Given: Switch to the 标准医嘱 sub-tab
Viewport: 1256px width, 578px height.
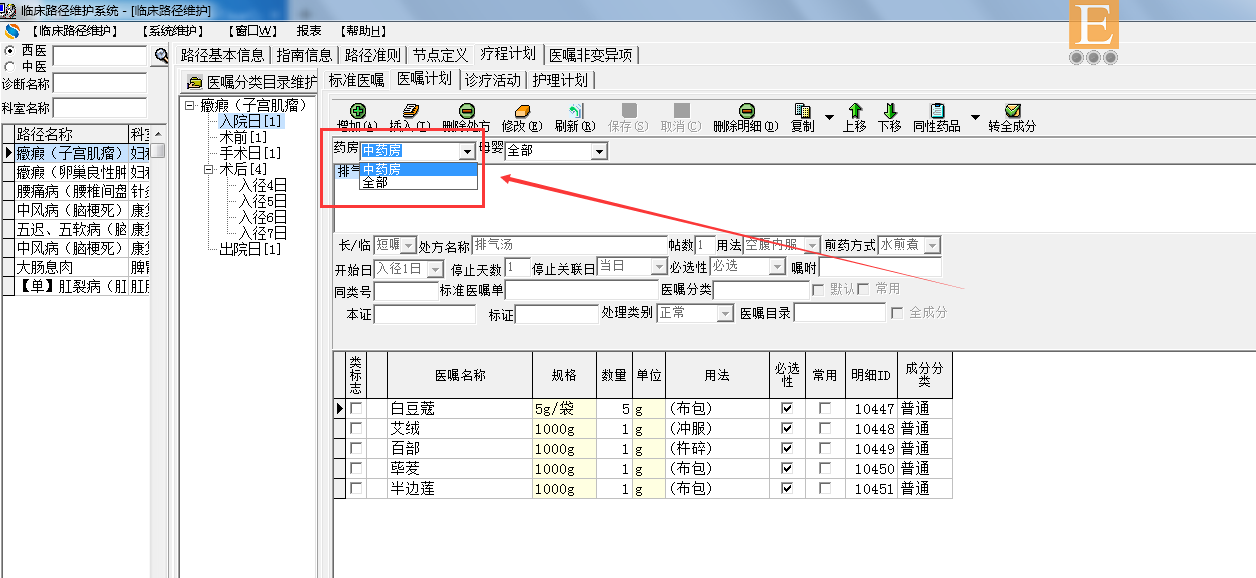Looking at the screenshot, I should (x=356, y=80).
